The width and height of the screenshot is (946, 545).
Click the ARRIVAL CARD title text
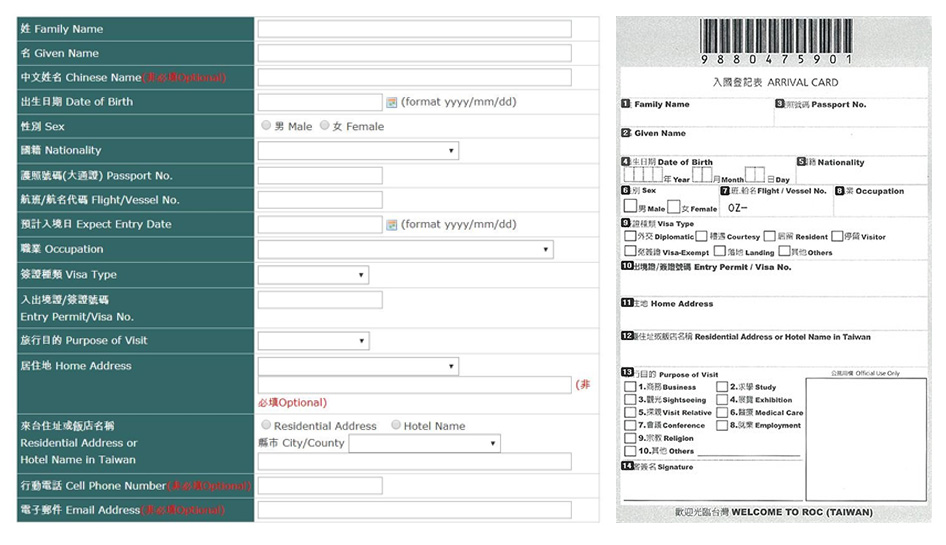tap(802, 83)
